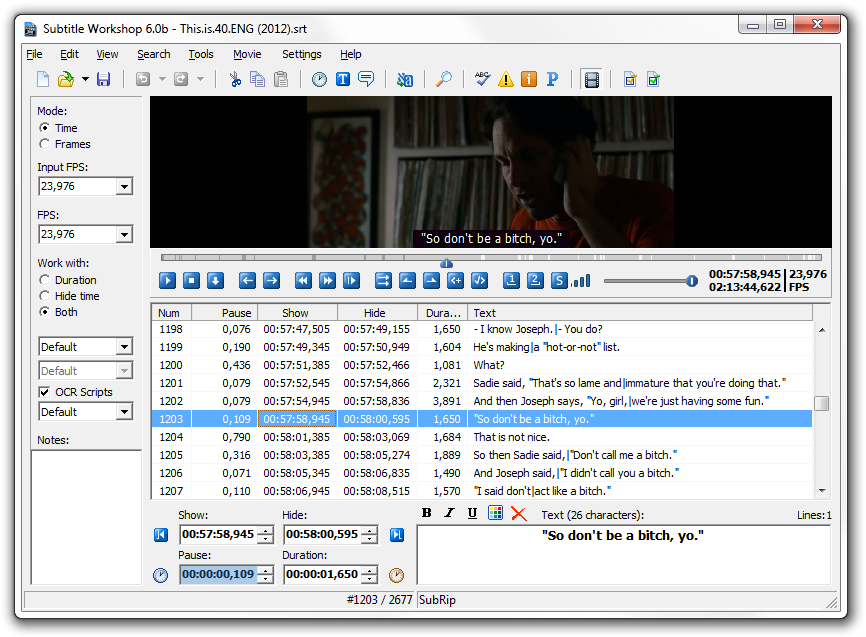
Task: Open the Movie menu
Action: coord(246,54)
